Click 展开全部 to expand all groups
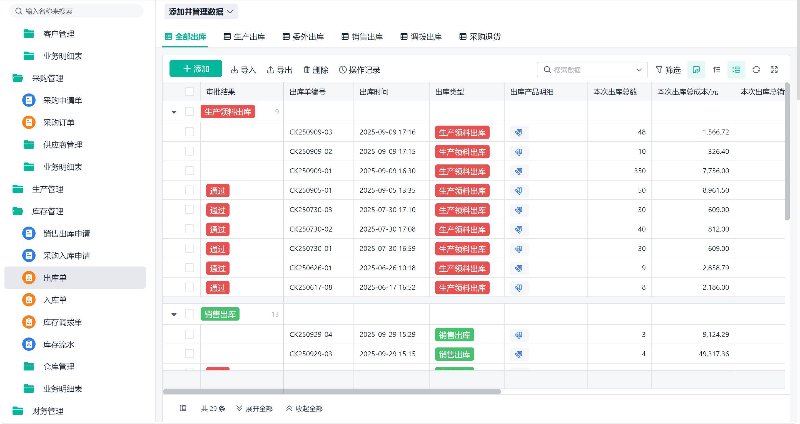Screen dimensions: 800x424 (254, 409)
